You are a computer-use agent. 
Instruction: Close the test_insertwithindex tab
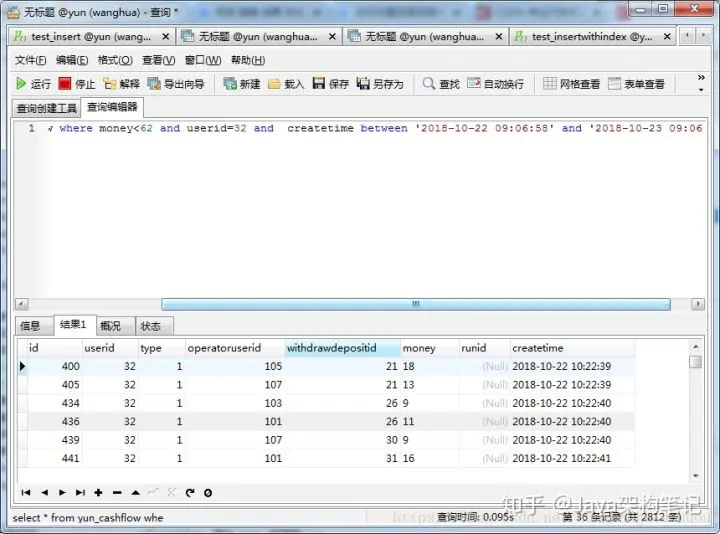pos(668,36)
